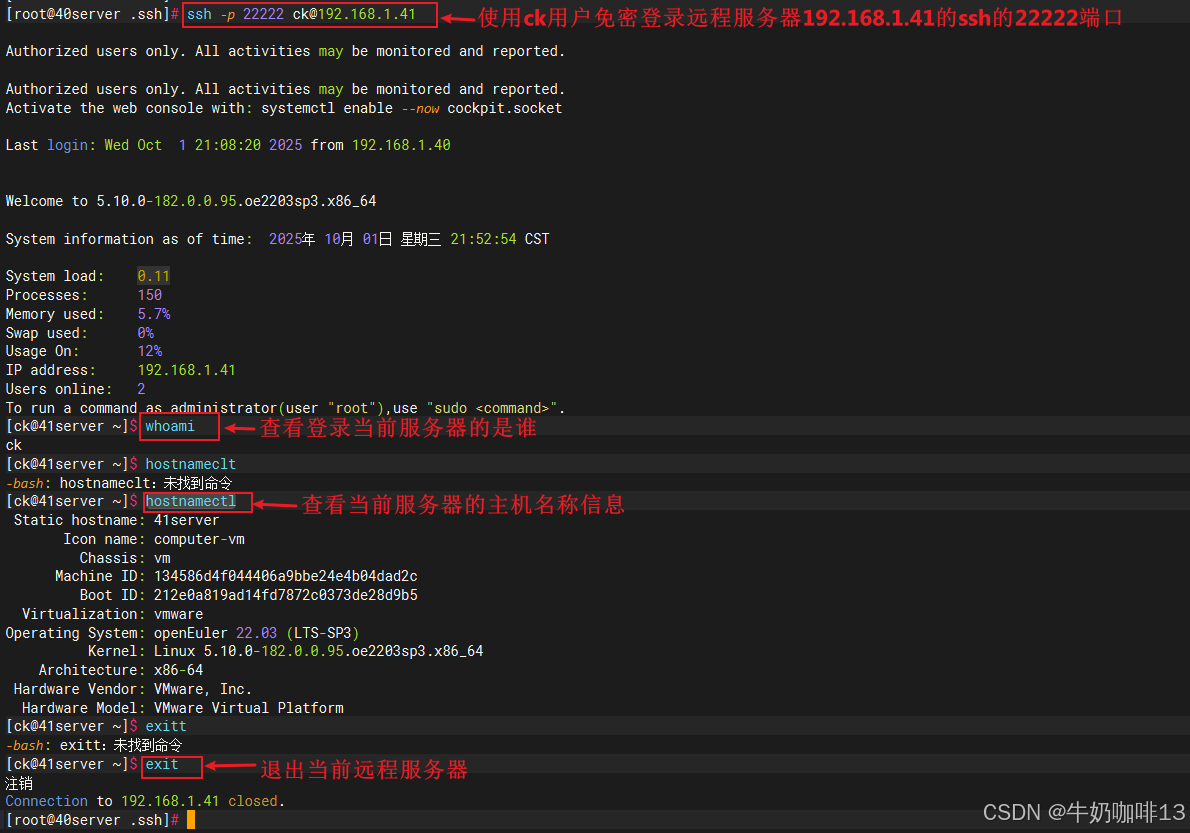
Task: Click the mistyped exitt command
Action: 166,726
